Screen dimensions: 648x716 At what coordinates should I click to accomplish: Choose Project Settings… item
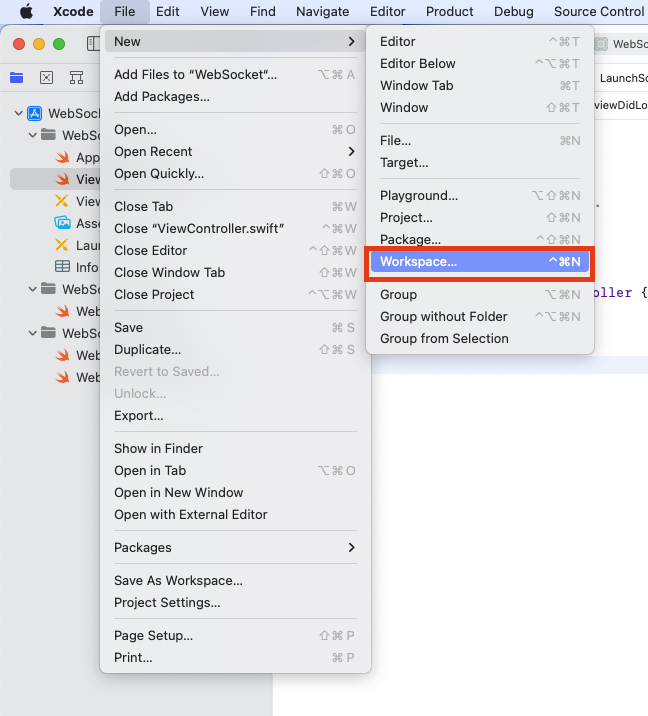(234, 602)
